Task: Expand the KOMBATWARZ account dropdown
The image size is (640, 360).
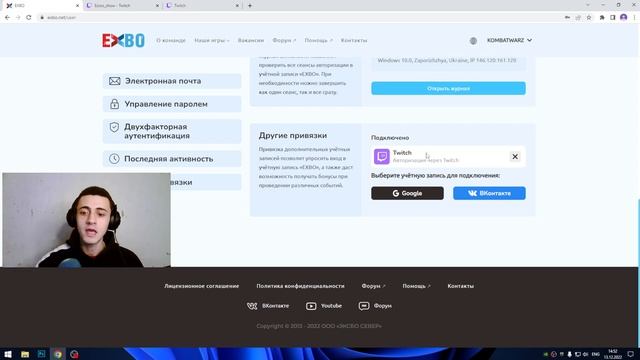Action: click(509, 40)
